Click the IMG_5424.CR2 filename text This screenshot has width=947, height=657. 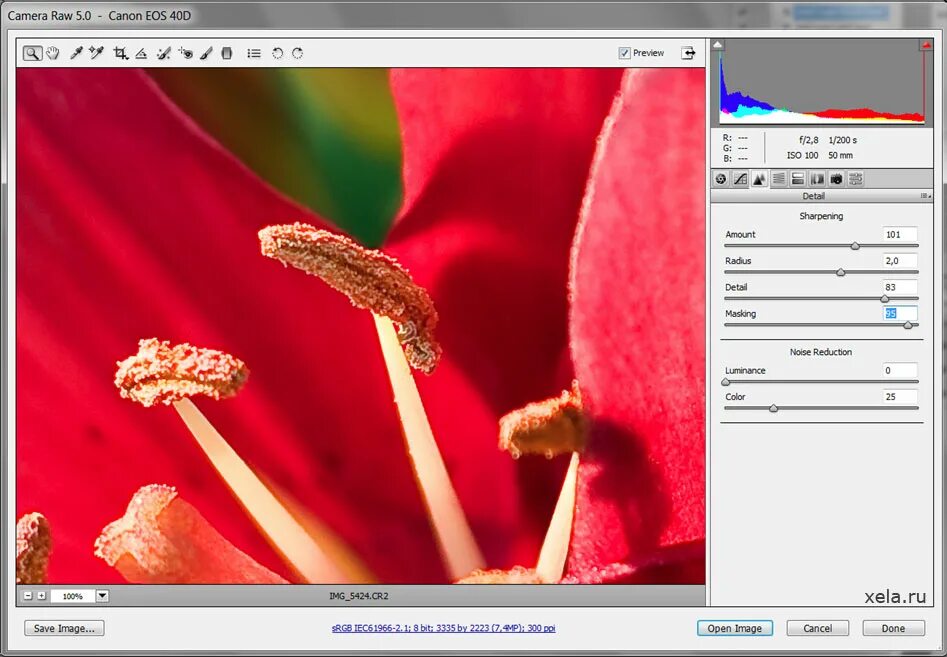pyautogui.click(x=359, y=596)
